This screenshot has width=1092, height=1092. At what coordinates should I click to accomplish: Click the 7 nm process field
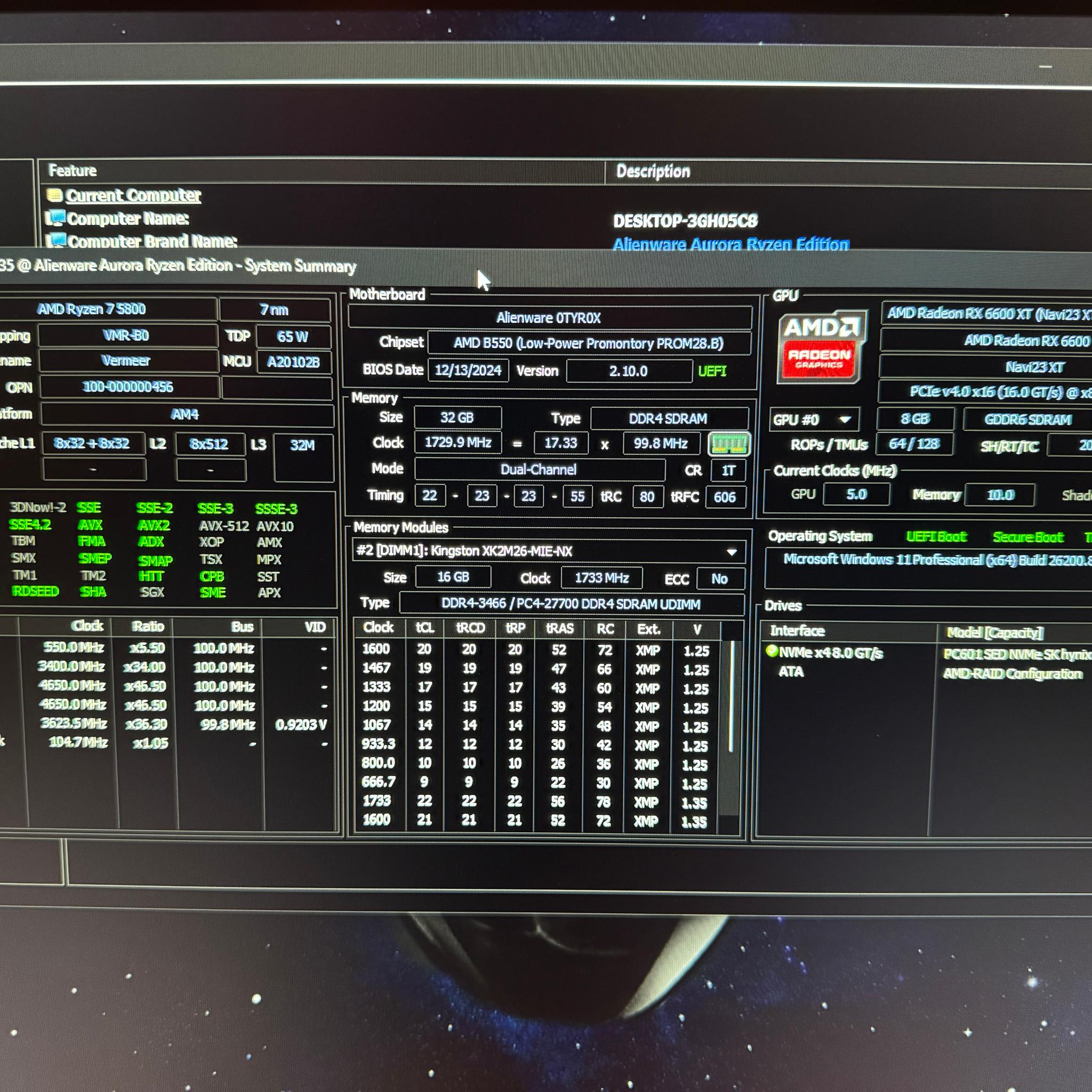275,310
